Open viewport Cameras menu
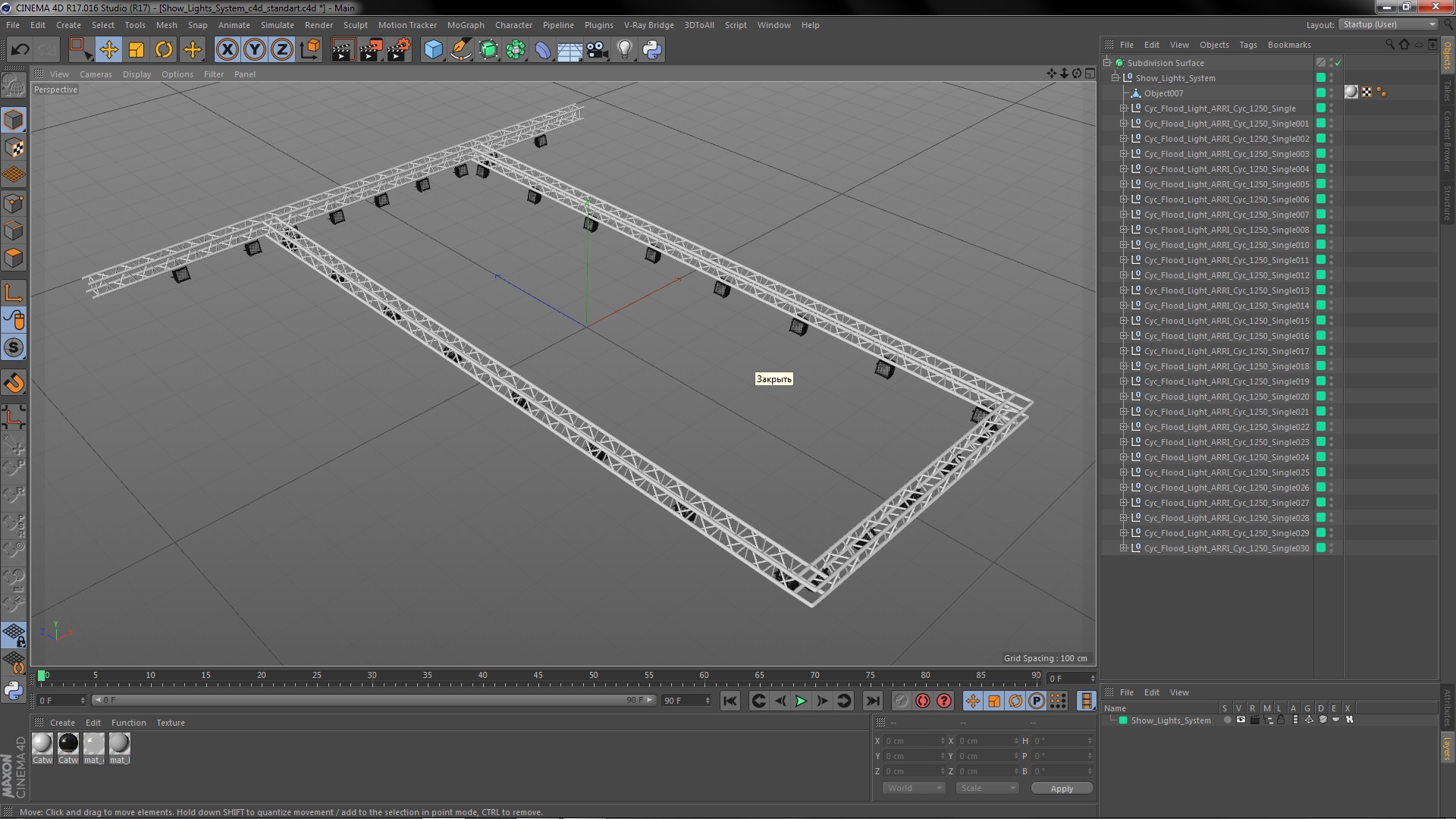1456x819 pixels. [x=96, y=74]
